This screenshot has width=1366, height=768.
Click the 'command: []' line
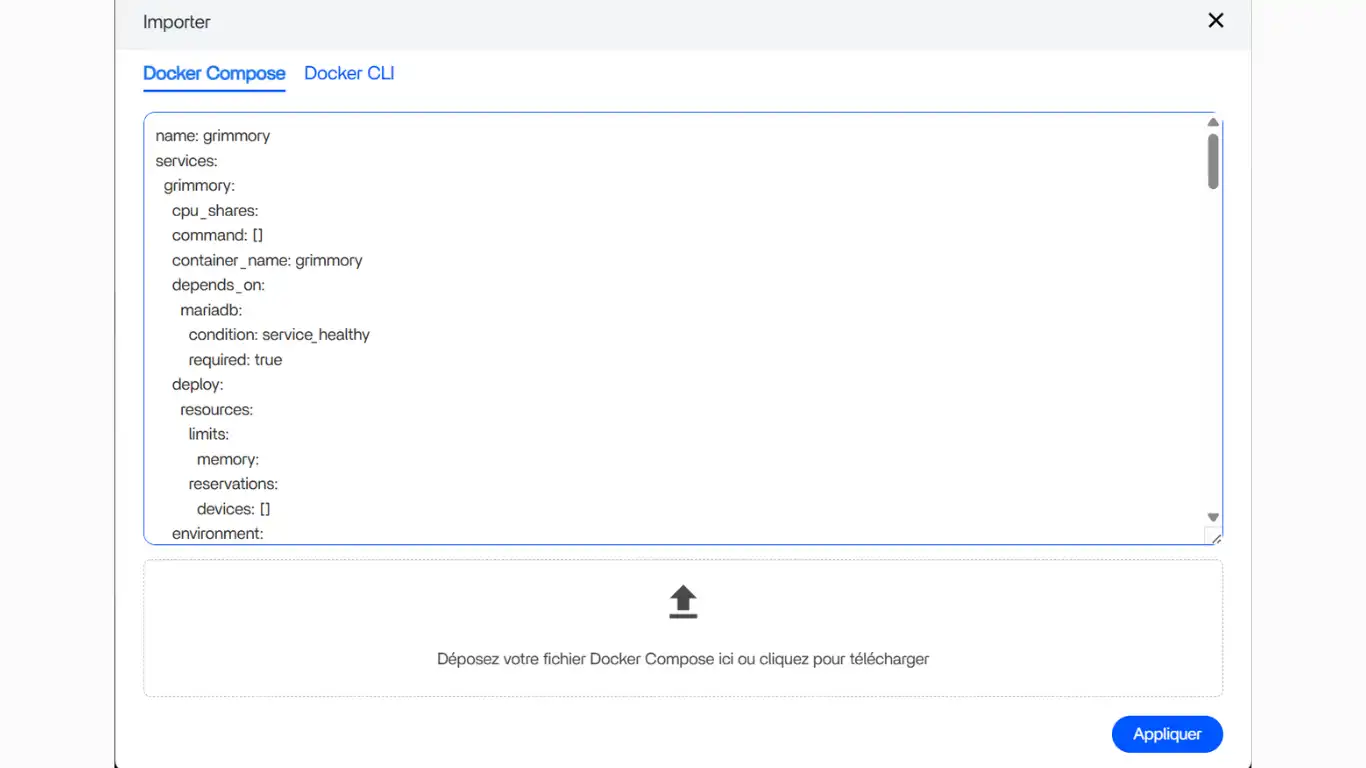pyautogui.click(x=217, y=235)
